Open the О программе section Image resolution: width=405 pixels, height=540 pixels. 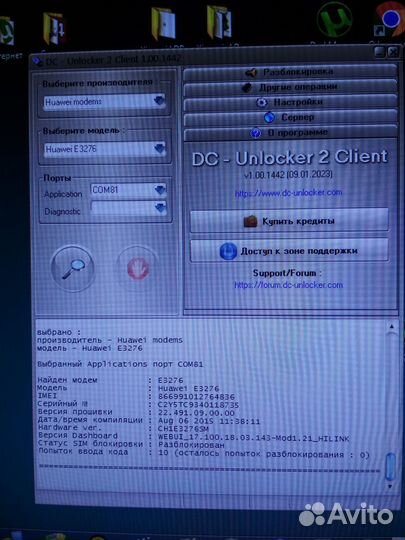[x=290, y=133]
